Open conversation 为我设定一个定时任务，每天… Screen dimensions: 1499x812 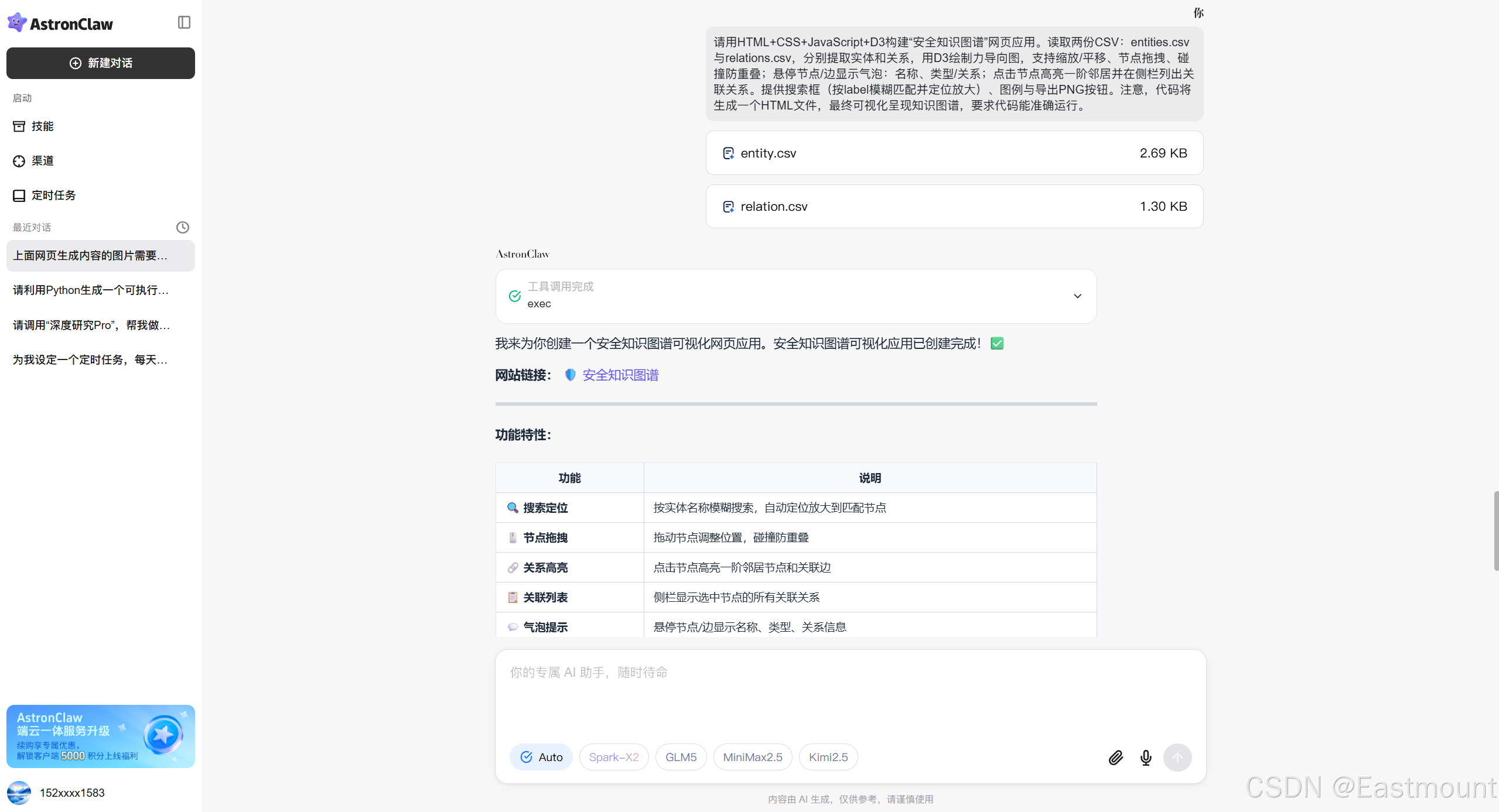pos(101,360)
